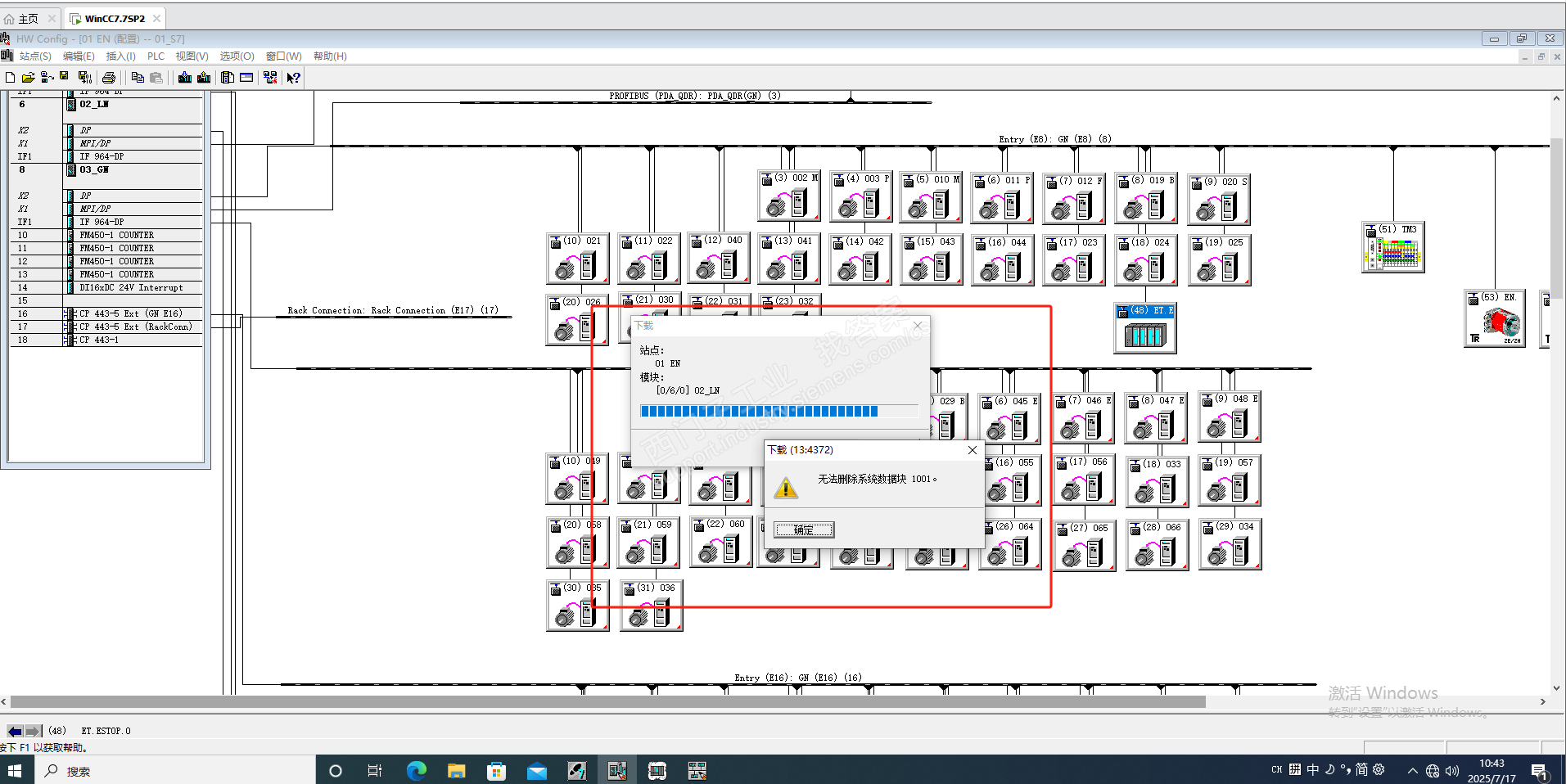This screenshot has height=784, width=1566.
Task: Show hidden system tray icons
Action: [1412, 770]
